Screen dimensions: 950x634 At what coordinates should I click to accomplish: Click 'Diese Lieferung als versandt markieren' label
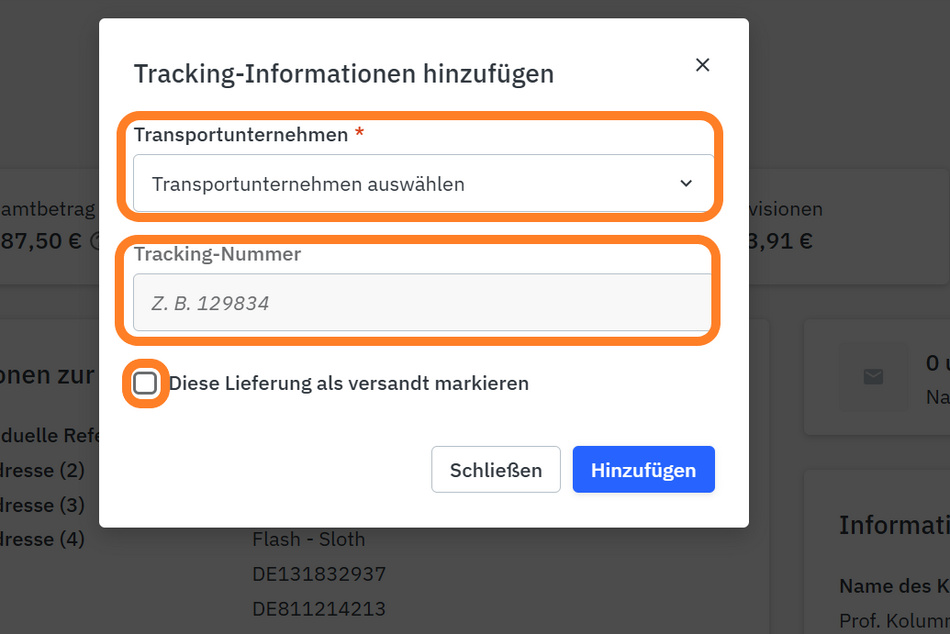click(x=348, y=383)
